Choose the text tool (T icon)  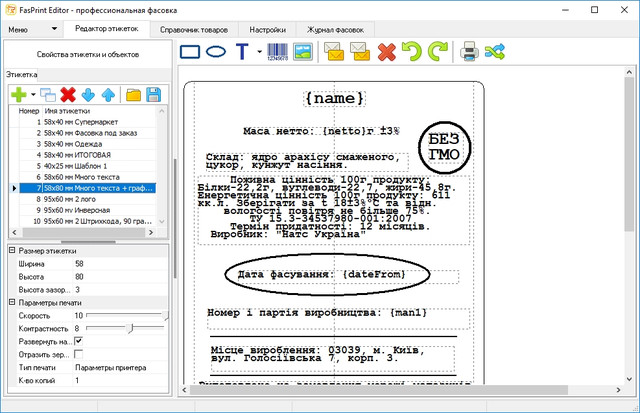242,51
